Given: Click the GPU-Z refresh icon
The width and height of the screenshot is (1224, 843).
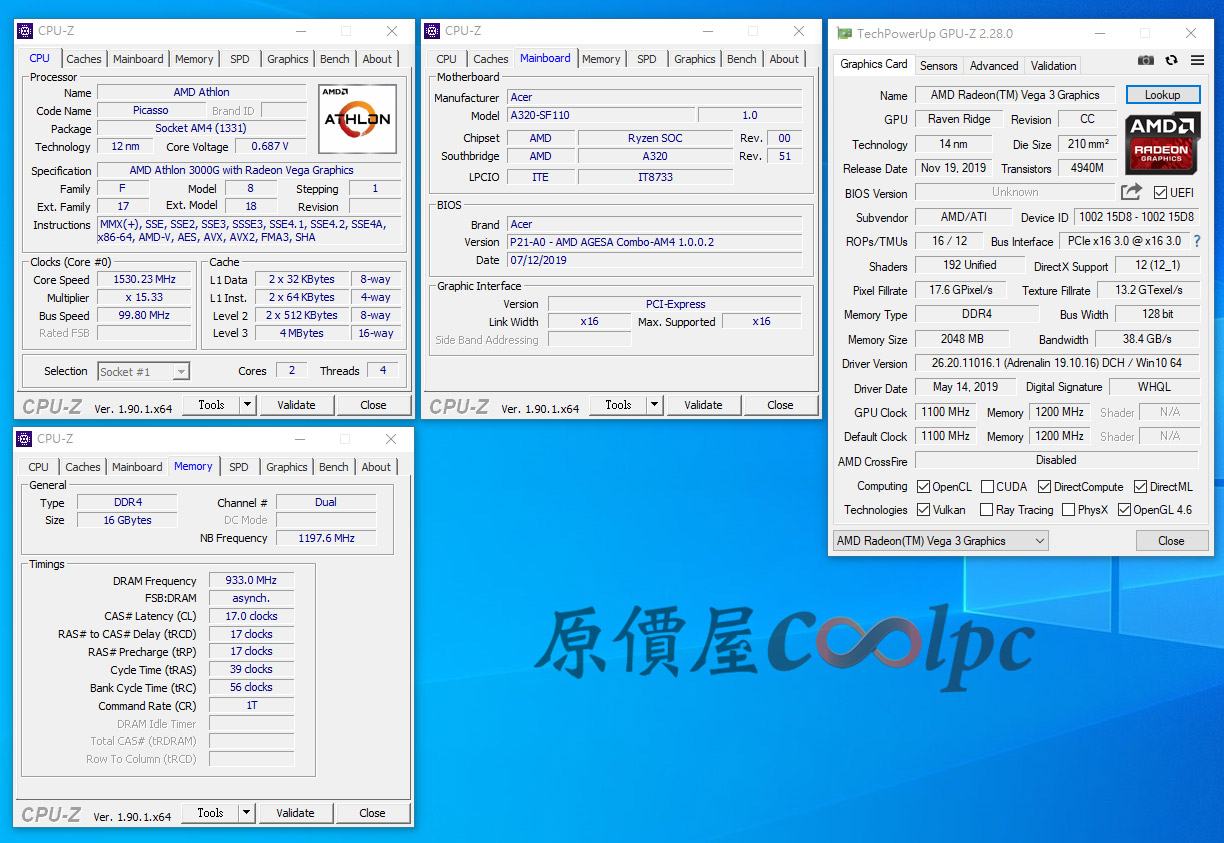Looking at the screenshot, I should coord(1172,61).
